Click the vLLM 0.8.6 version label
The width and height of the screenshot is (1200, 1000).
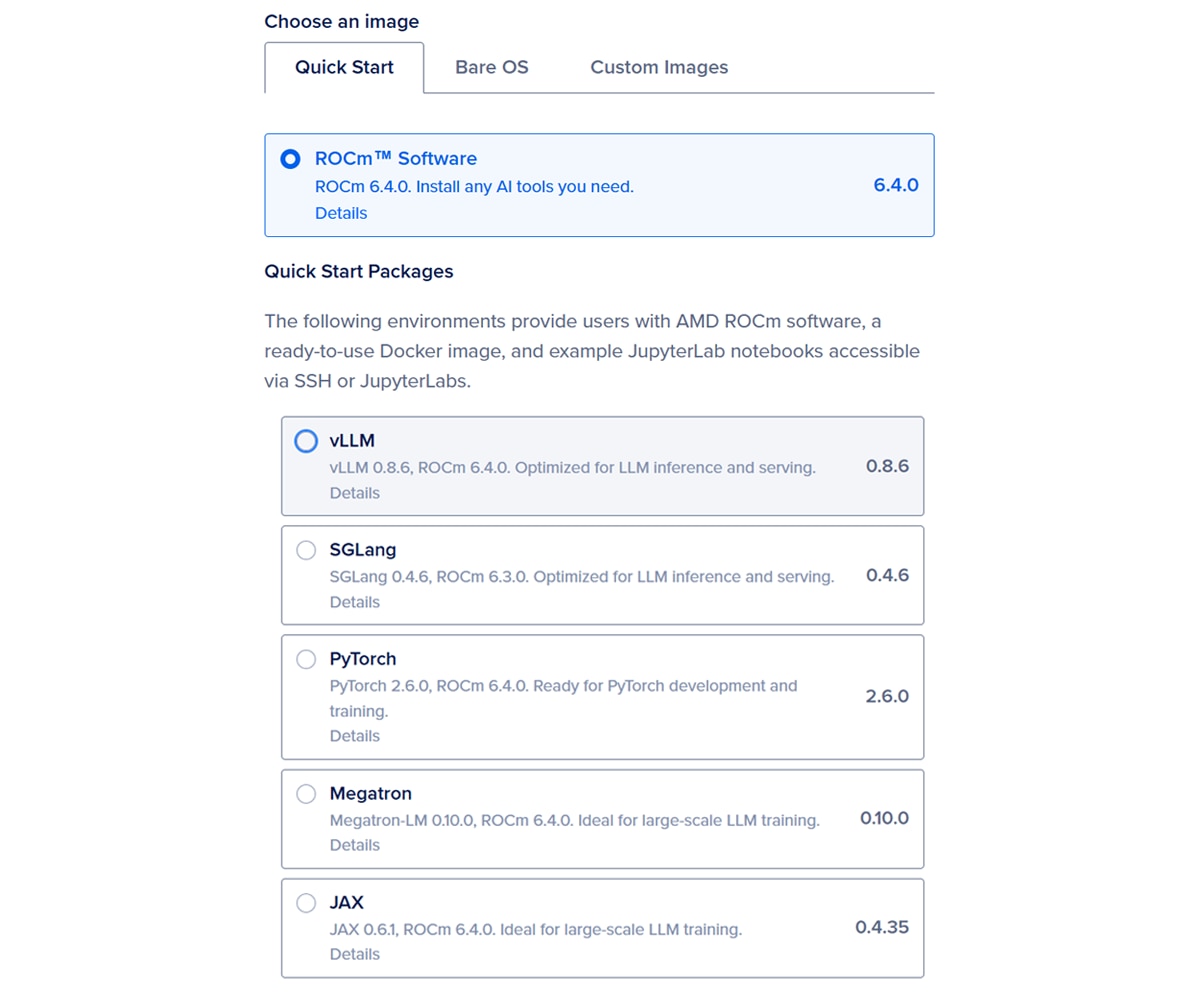pyautogui.click(x=887, y=466)
